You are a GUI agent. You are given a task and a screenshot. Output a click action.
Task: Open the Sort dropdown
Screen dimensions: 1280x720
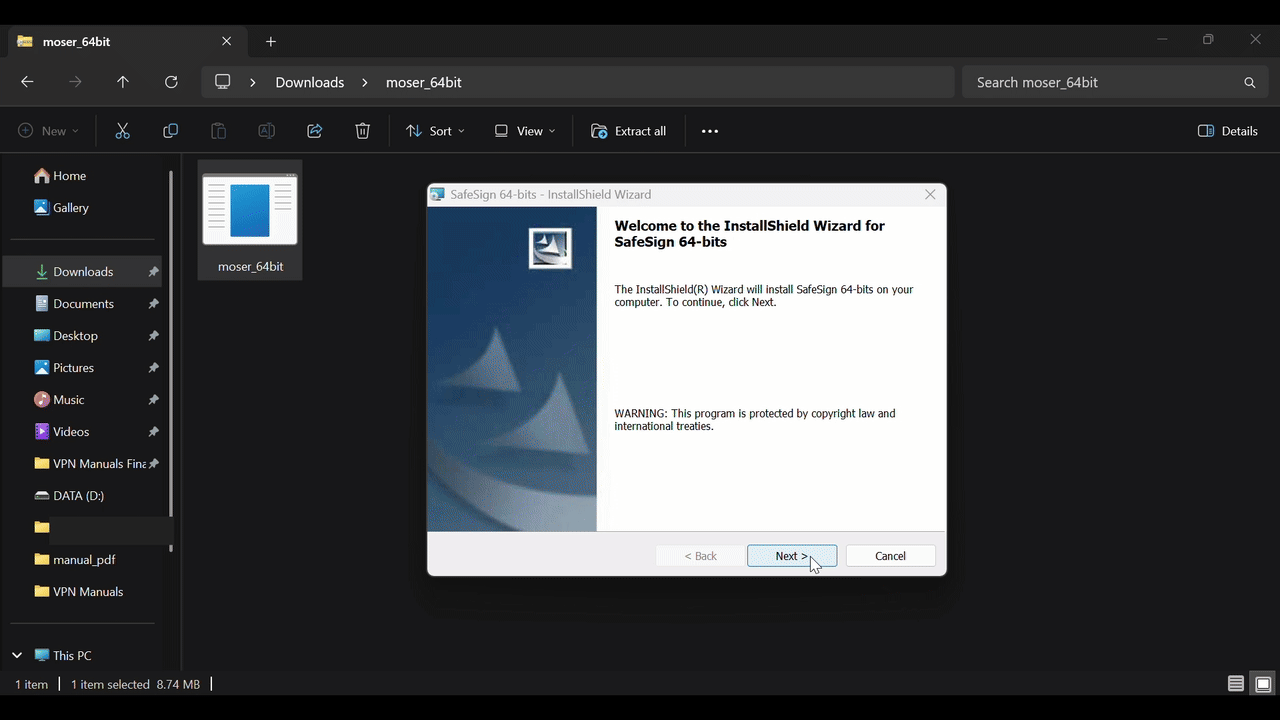click(x=435, y=131)
